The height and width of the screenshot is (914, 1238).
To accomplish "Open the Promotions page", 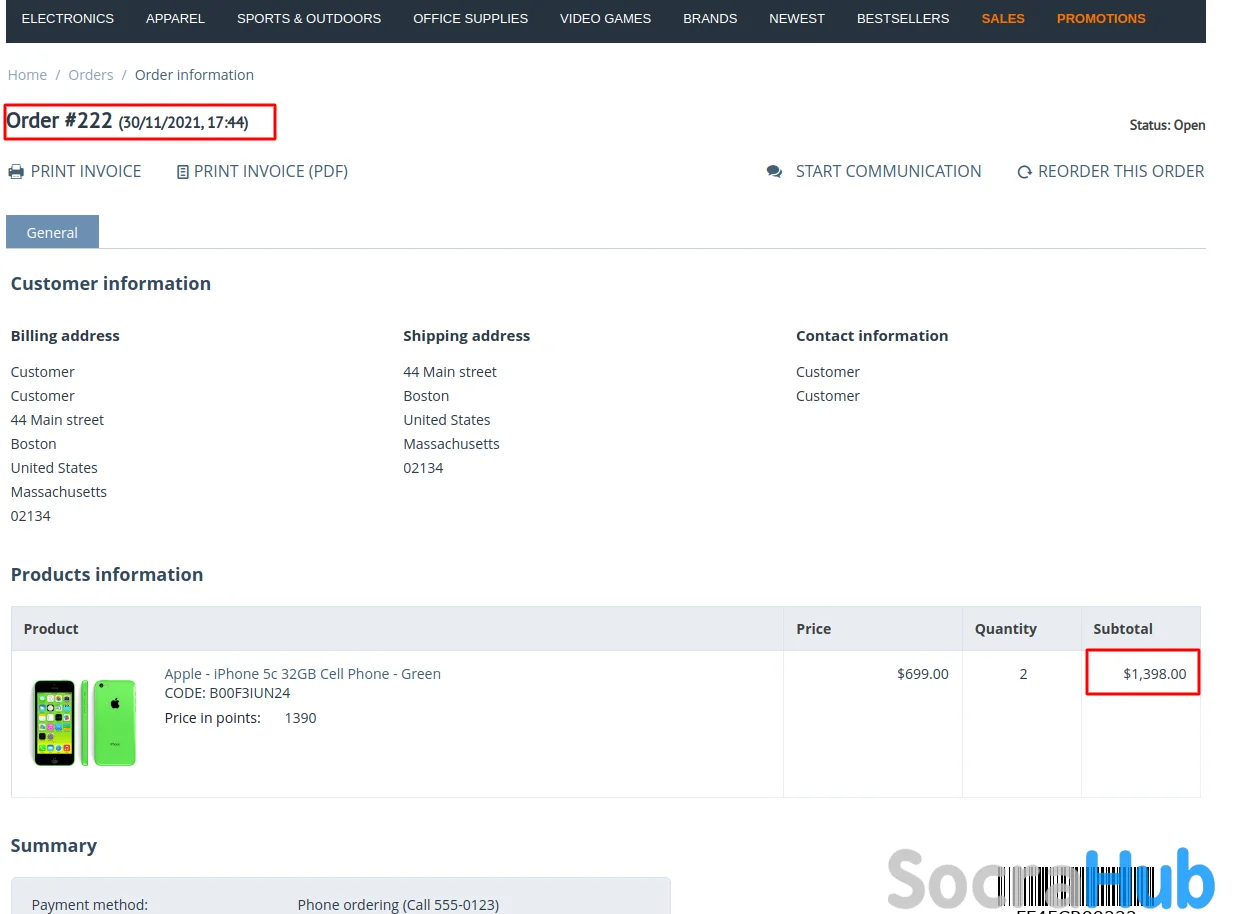I will pos(1101,18).
